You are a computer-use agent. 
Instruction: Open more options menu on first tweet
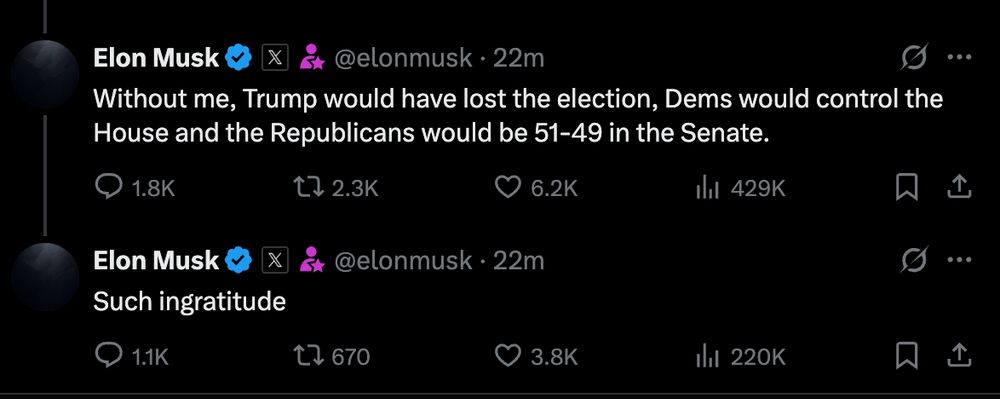pyautogui.click(x=959, y=58)
